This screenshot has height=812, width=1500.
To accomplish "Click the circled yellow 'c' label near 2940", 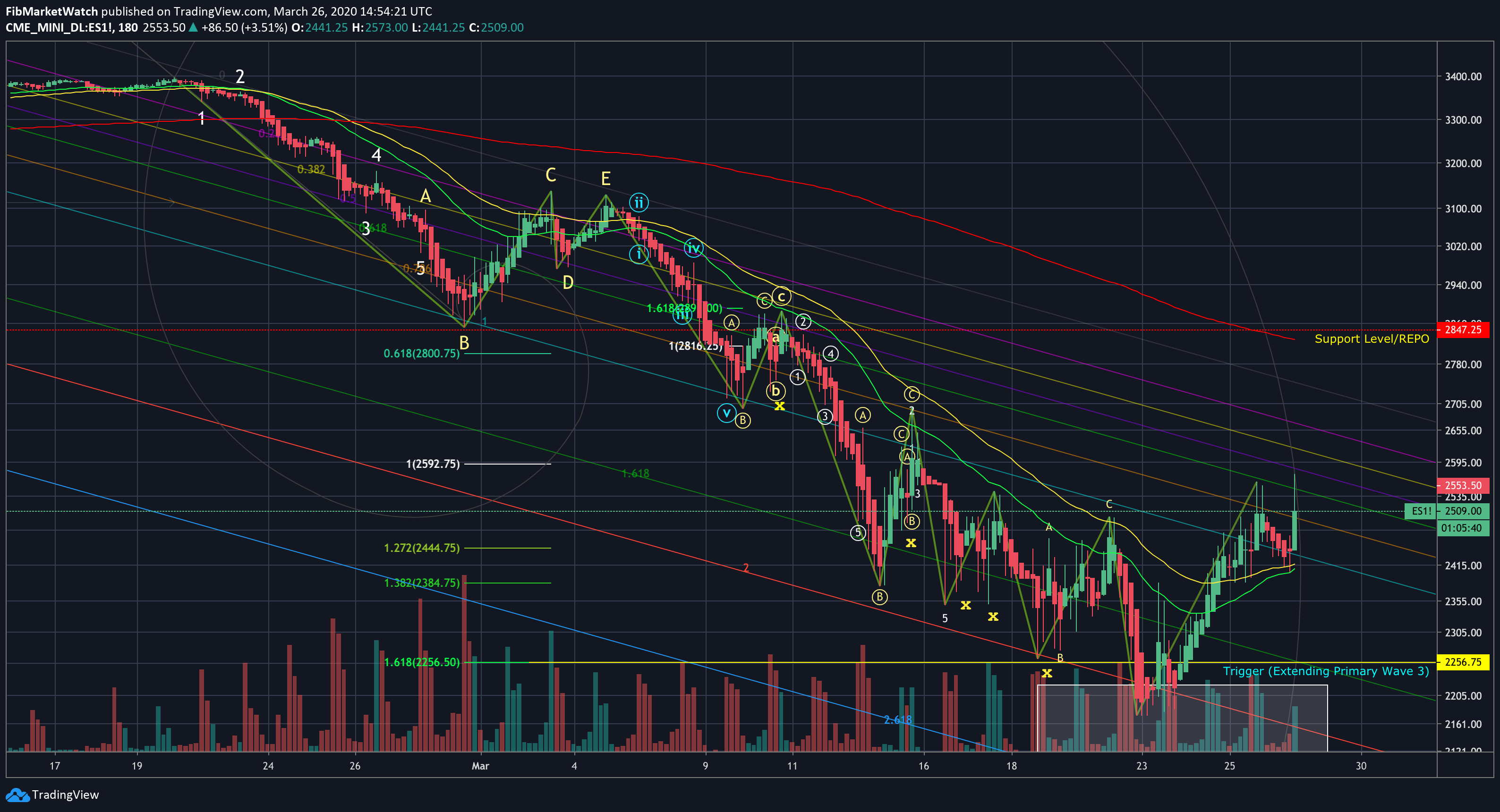I will pos(782,297).
